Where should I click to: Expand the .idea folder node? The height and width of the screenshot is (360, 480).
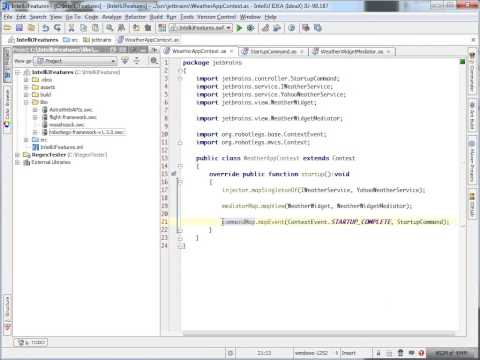click(x=26, y=80)
